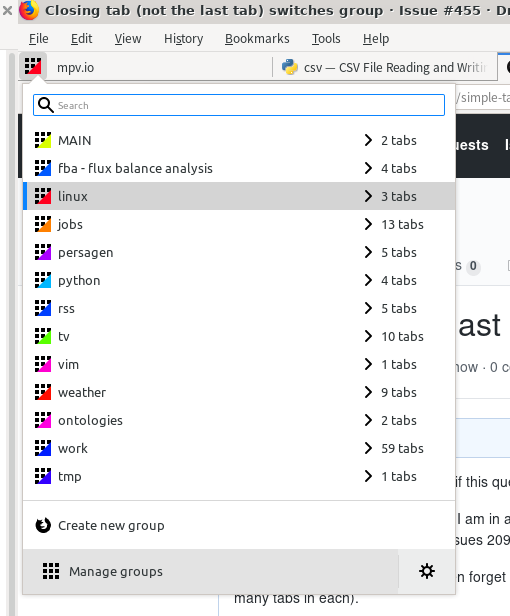The width and height of the screenshot is (510, 616).
Task: Click the Create new group icon
Action: tap(43, 525)
